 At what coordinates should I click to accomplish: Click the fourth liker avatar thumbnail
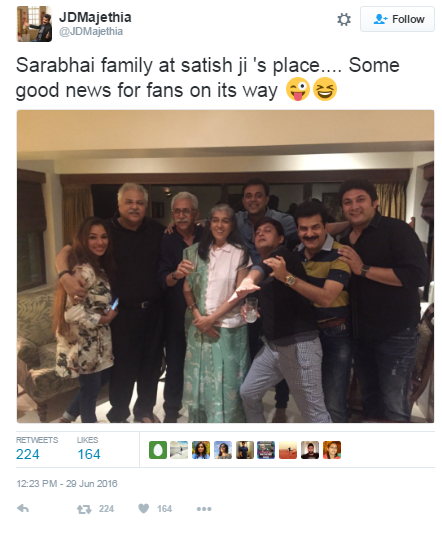click(223, 450)
